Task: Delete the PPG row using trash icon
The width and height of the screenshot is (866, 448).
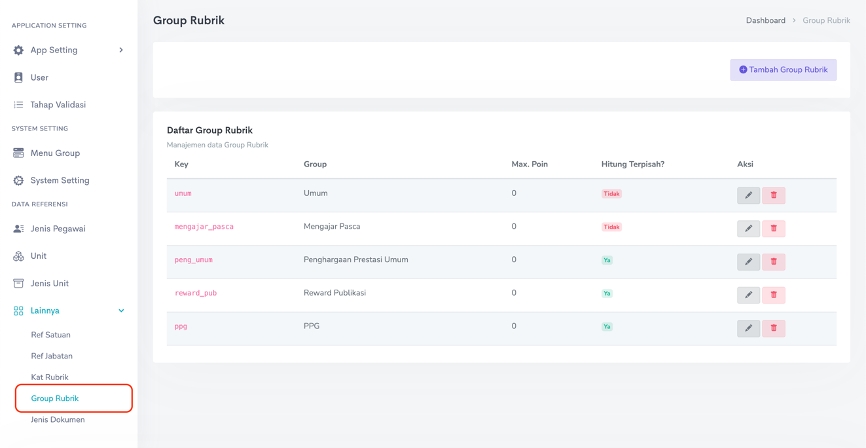Action: click(x=773, y=328)
